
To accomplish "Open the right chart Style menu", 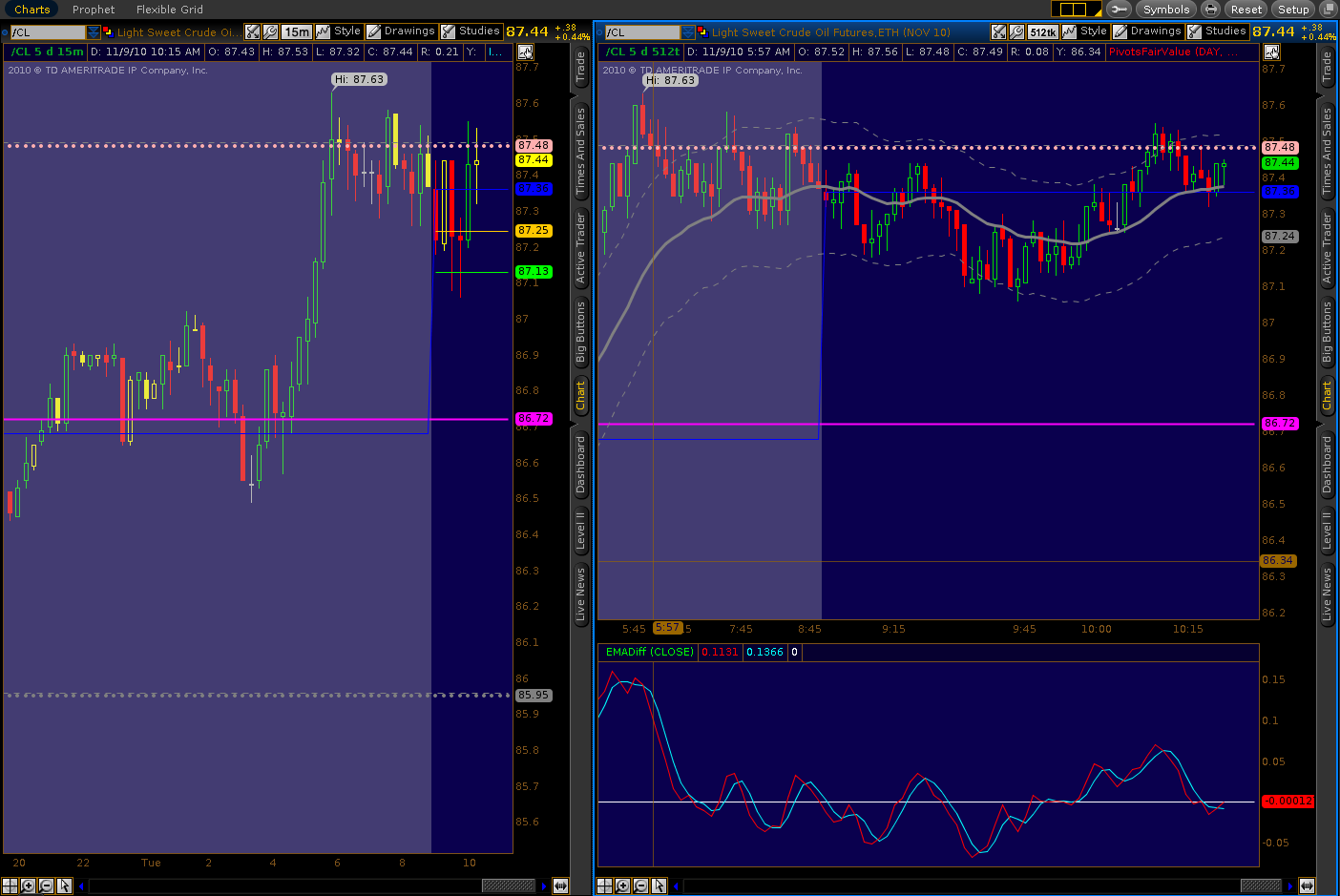I will coord(1085,31).
